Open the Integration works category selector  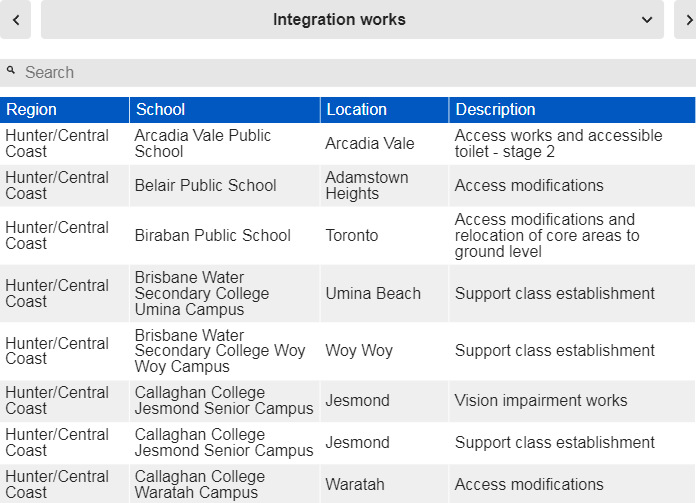(x=352, y=20)
